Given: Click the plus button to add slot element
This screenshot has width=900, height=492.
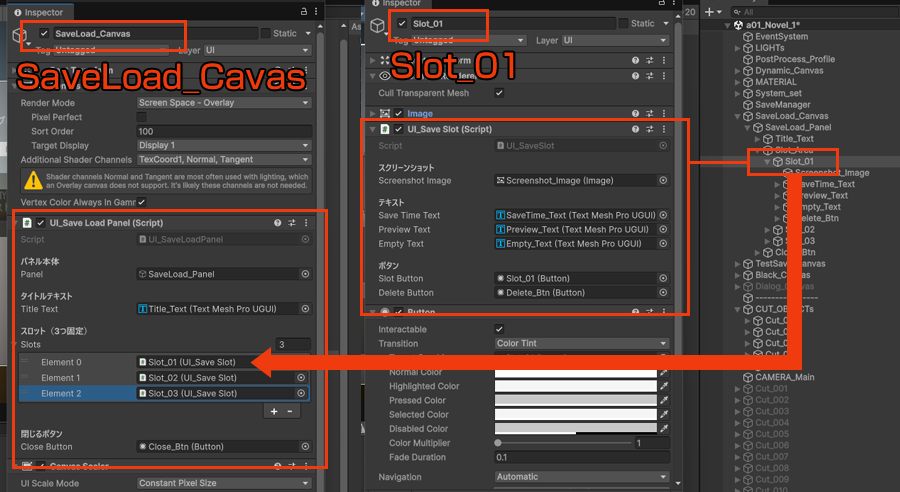Looking at the screenshot, I should [x=274, y=411].
